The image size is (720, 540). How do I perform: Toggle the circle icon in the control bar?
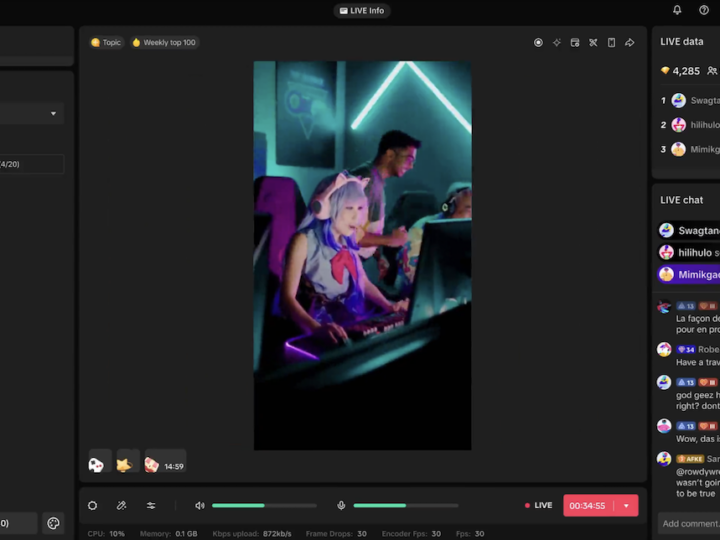click(93, 505)
